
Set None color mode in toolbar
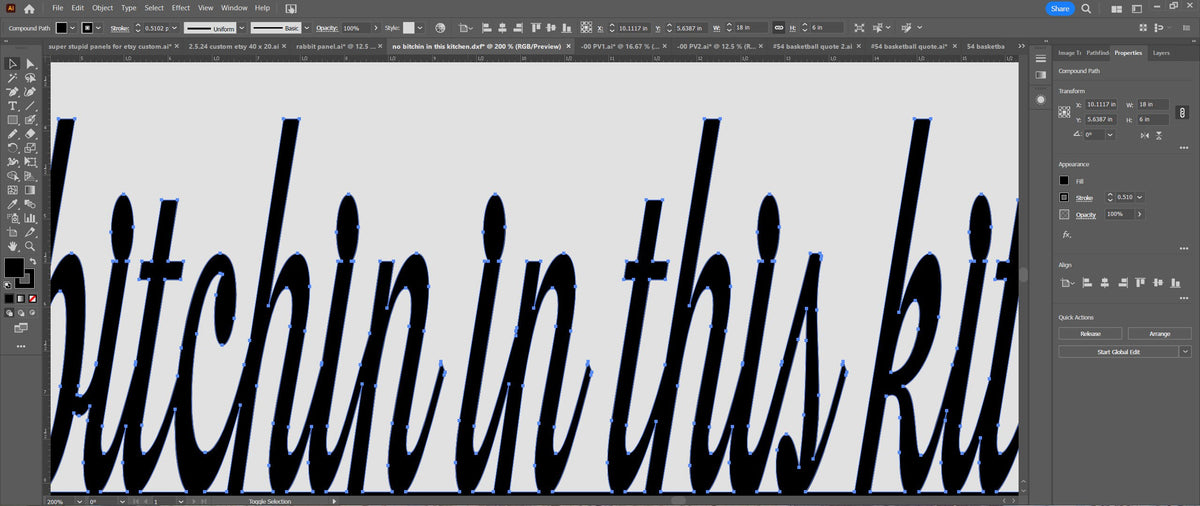(32, 298)
